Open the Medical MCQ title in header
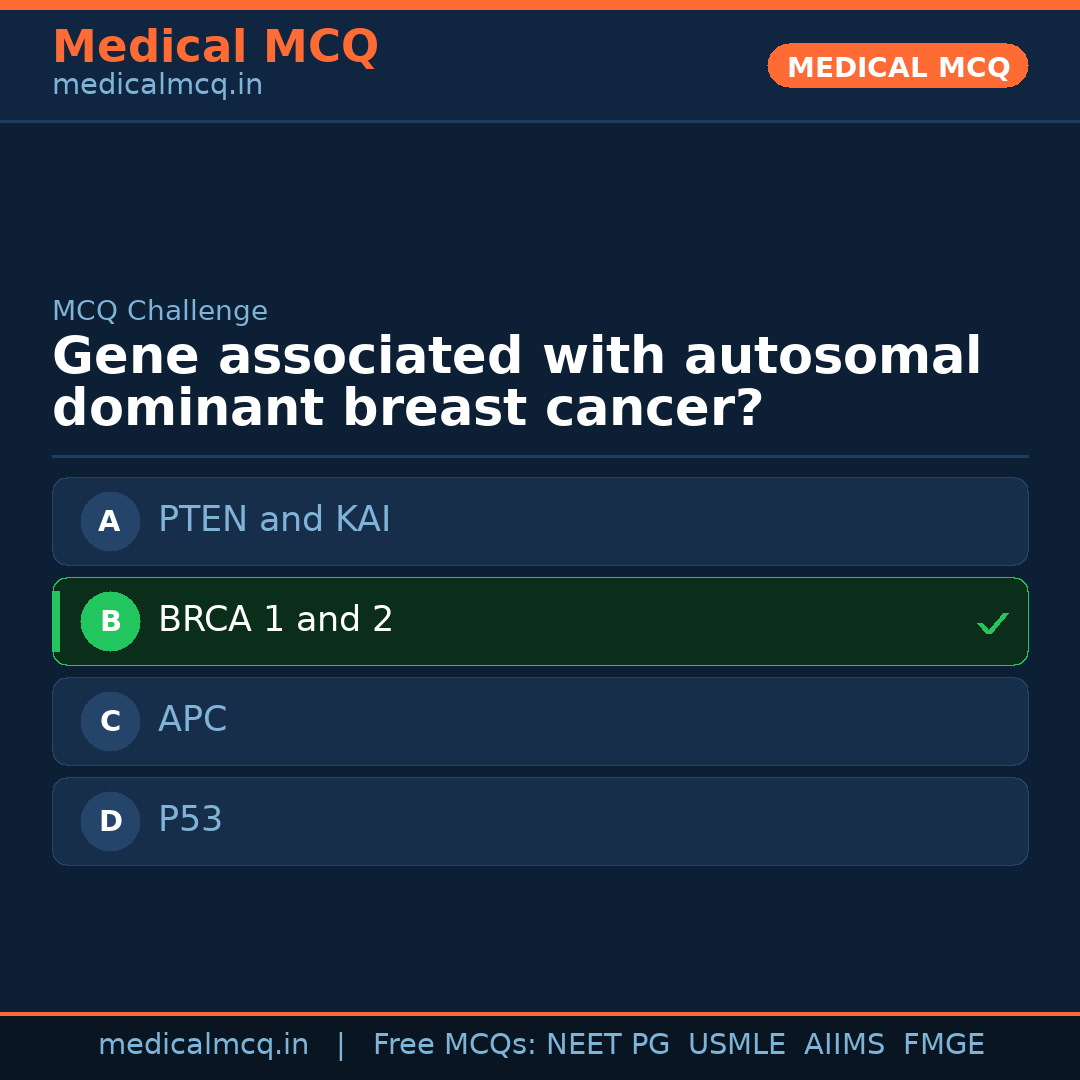 point(215,47)
